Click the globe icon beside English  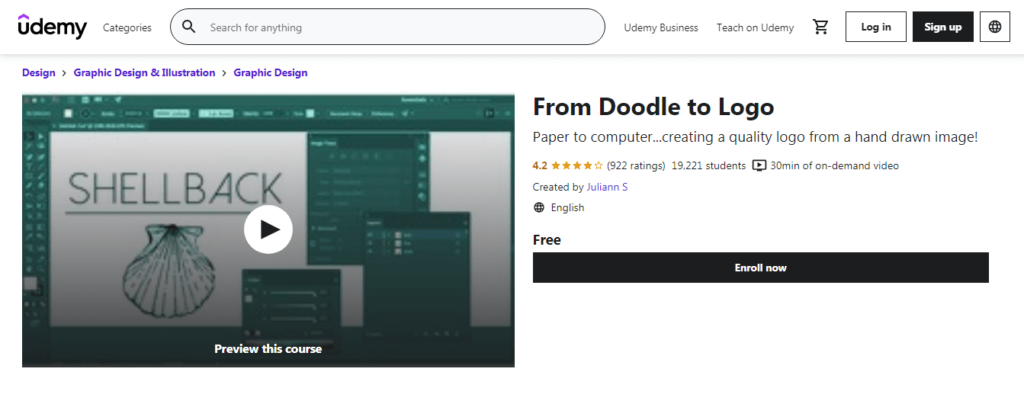click(539, 208)
